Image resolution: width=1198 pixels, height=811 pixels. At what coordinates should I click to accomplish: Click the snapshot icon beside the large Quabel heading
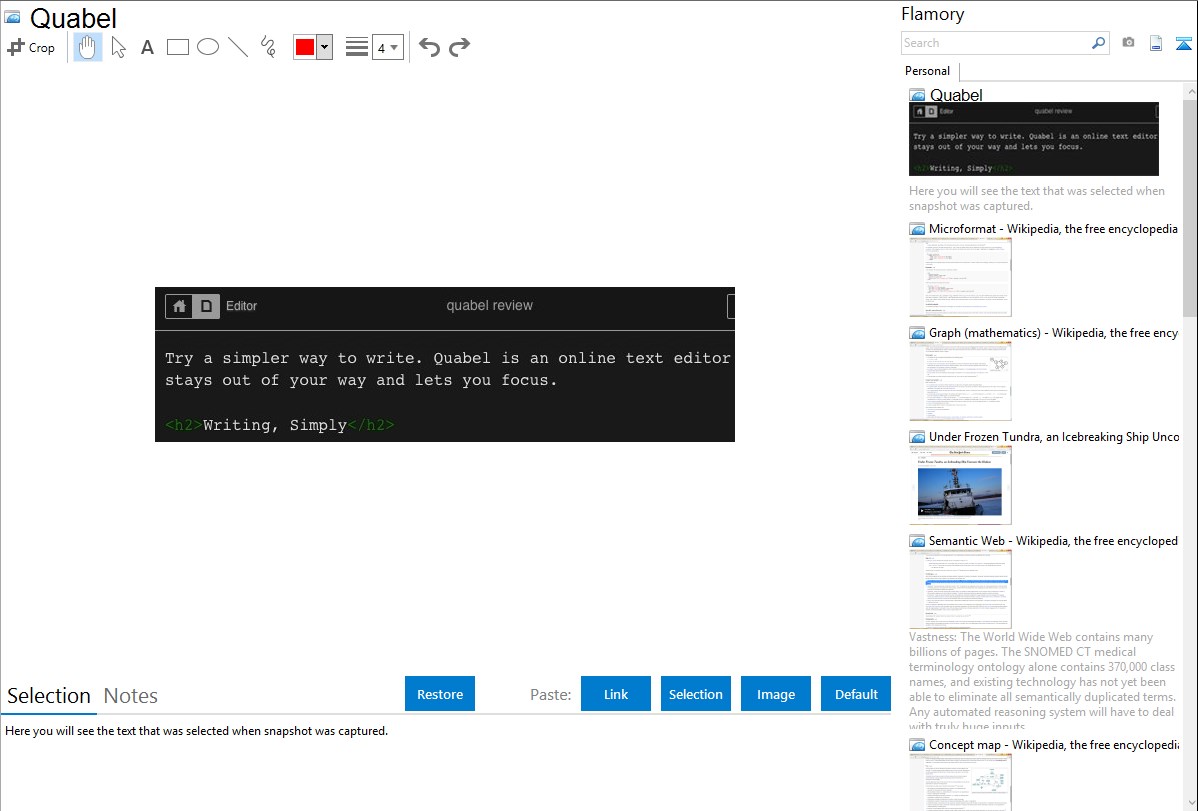click(x=12, y=17)
